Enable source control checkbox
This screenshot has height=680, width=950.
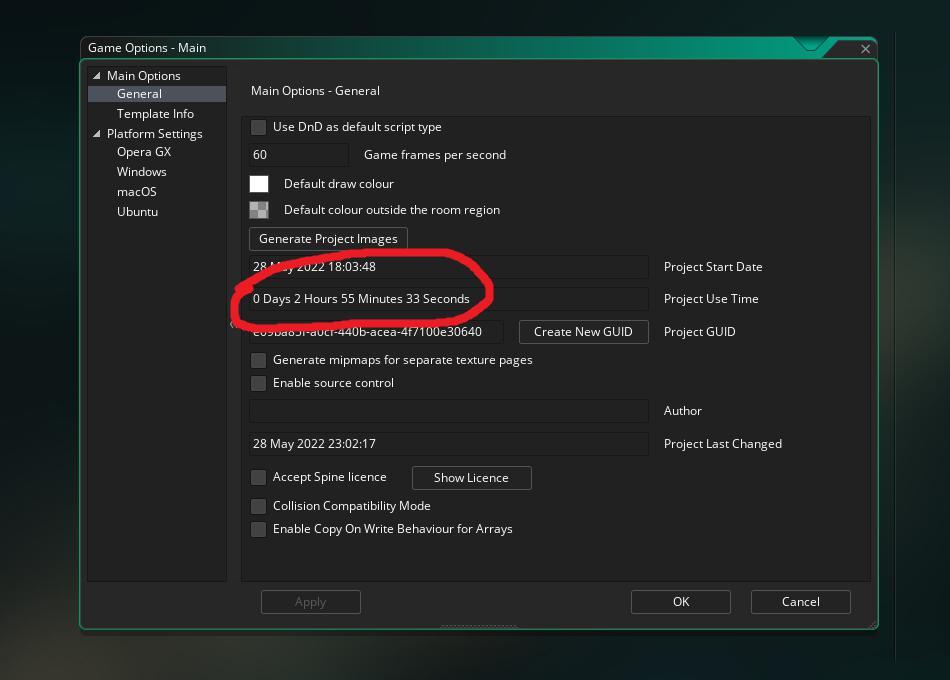tap(259, 383)
